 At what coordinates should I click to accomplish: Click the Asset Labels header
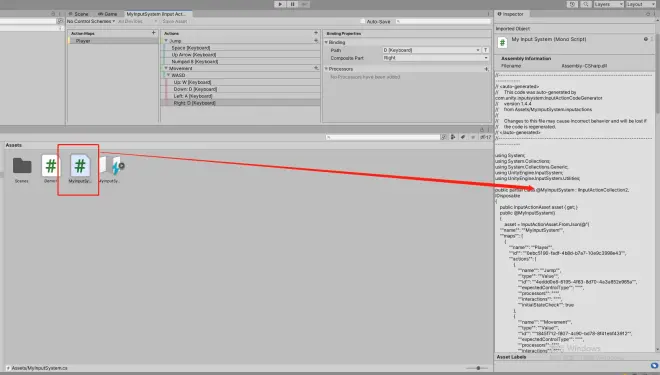coord(511,357)
